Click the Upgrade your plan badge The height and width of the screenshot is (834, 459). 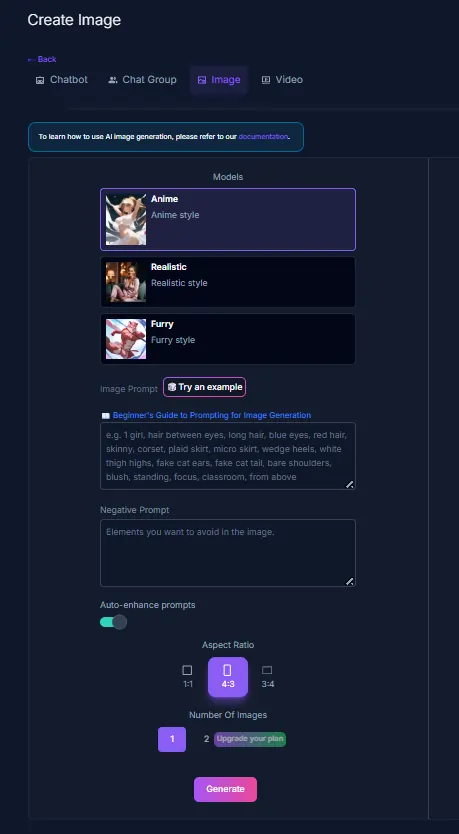[x=250, y=739]
